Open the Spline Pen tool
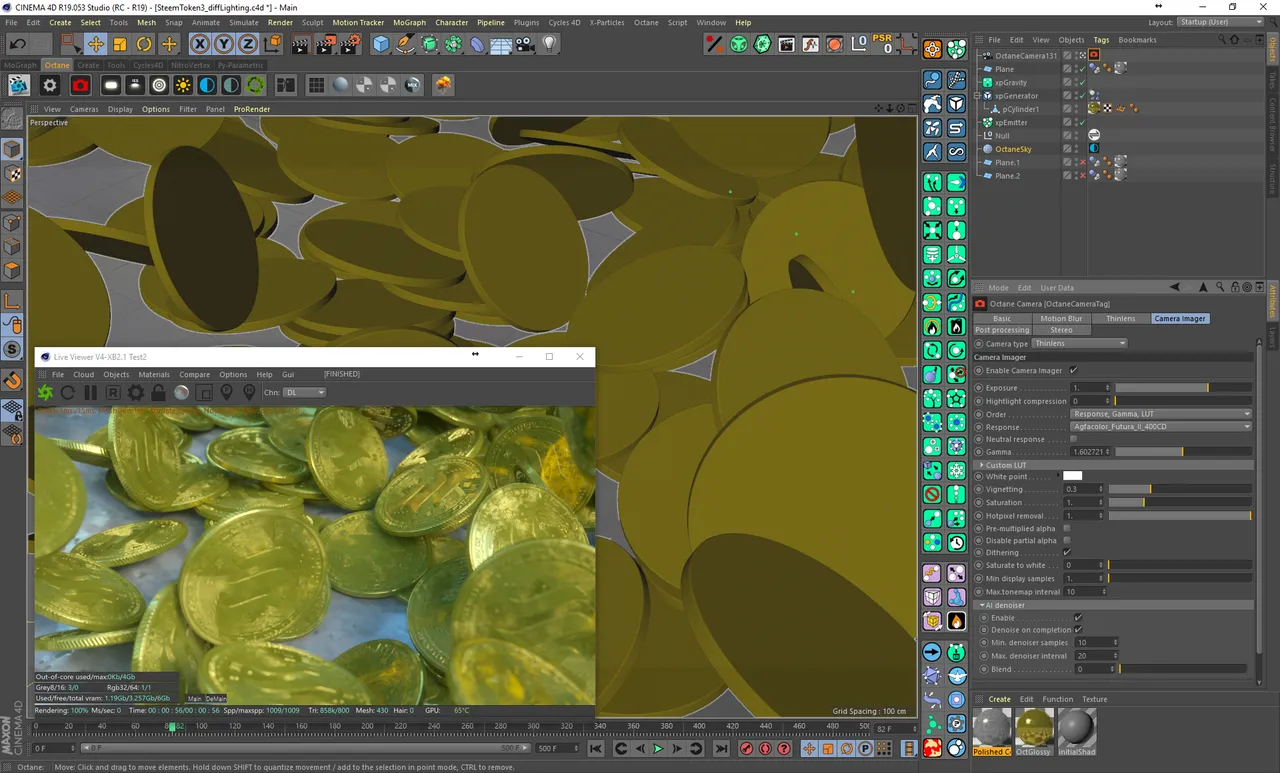 click(405, 44)
